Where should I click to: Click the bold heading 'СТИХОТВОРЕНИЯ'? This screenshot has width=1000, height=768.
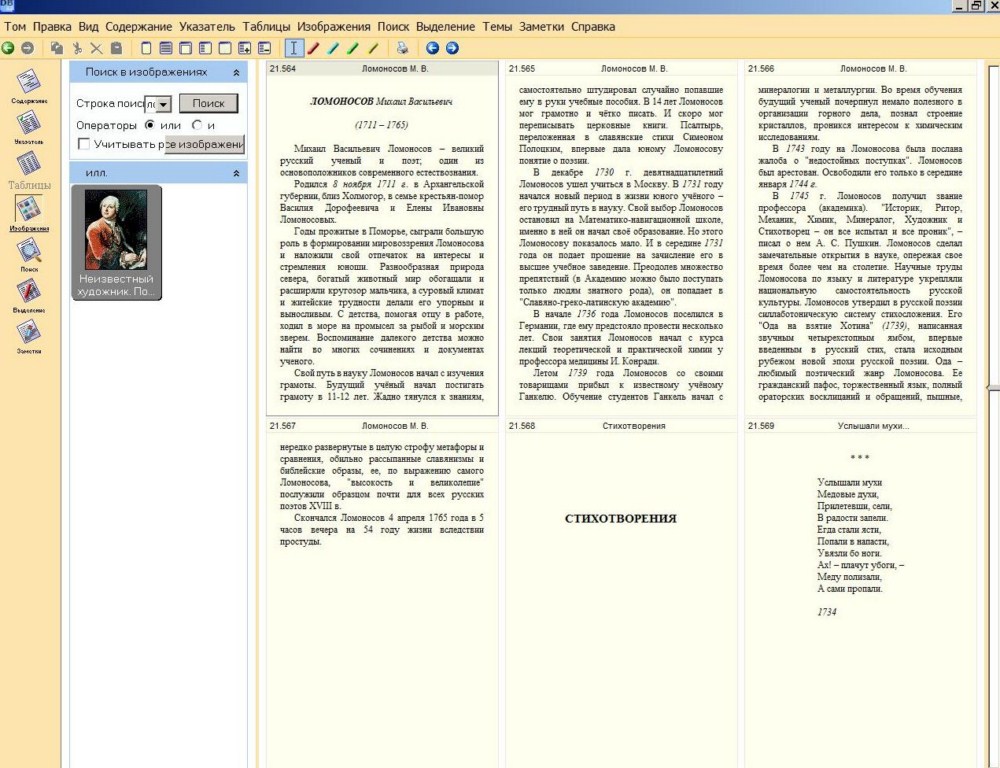pyautogui.click(x=621, y=519)
